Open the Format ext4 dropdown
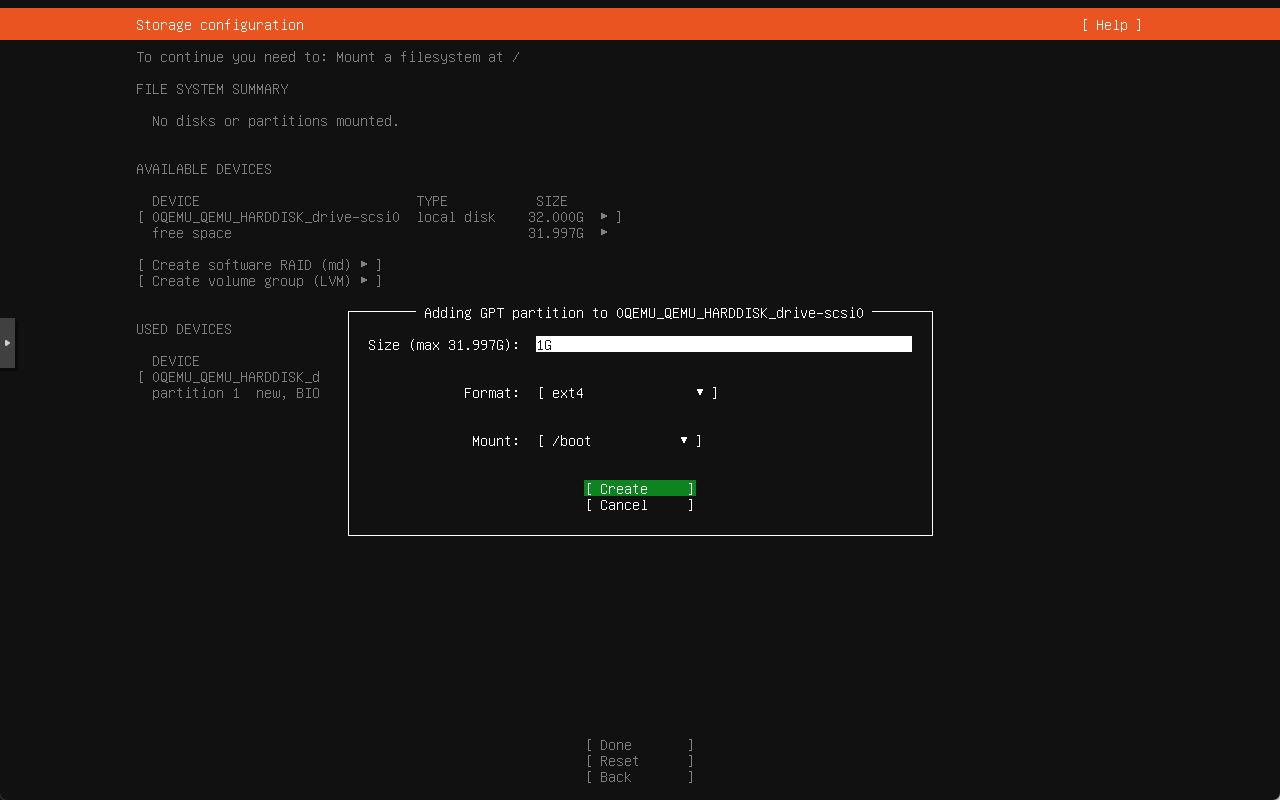The image size is (1280, 800). (x=628, y=393)
